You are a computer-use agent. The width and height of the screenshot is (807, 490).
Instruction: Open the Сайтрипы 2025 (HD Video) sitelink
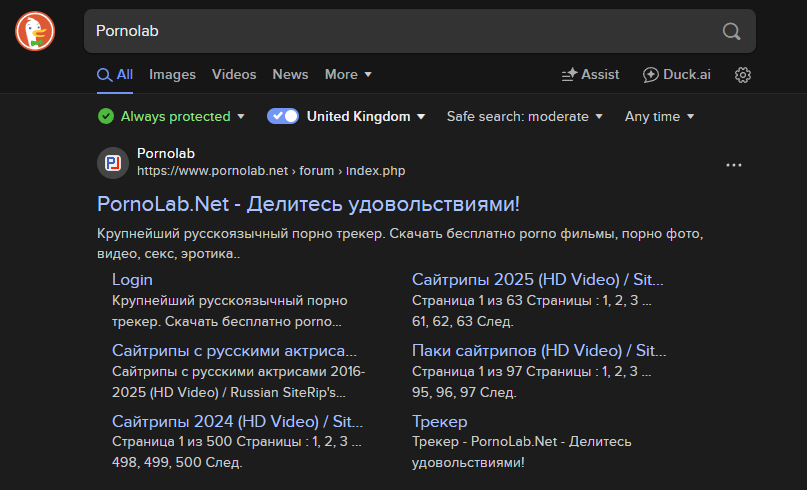coord(537,279)
